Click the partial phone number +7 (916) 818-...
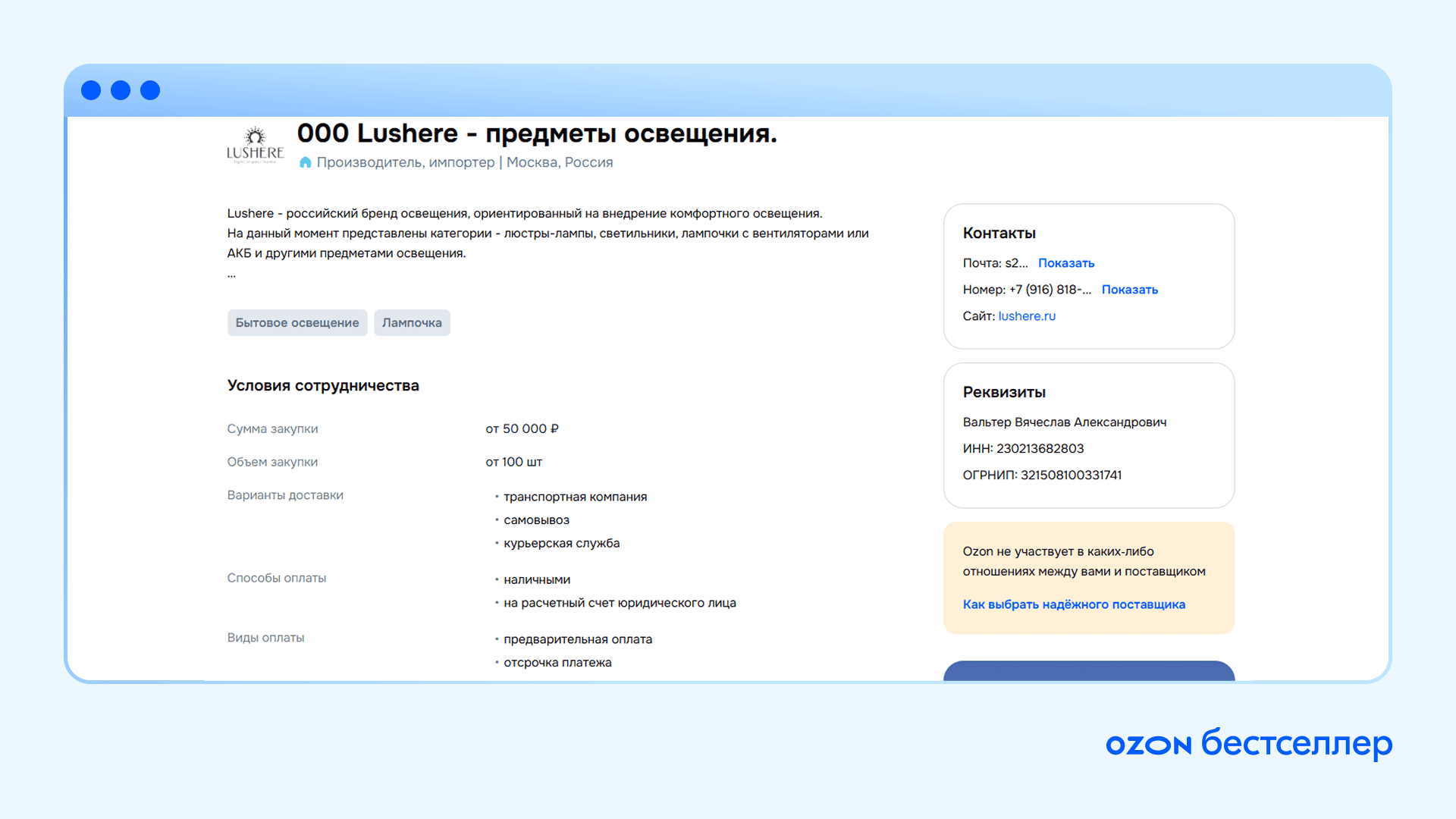Image resolution: width=1456 pixels, height=819 pixels. click(1050, 290)
